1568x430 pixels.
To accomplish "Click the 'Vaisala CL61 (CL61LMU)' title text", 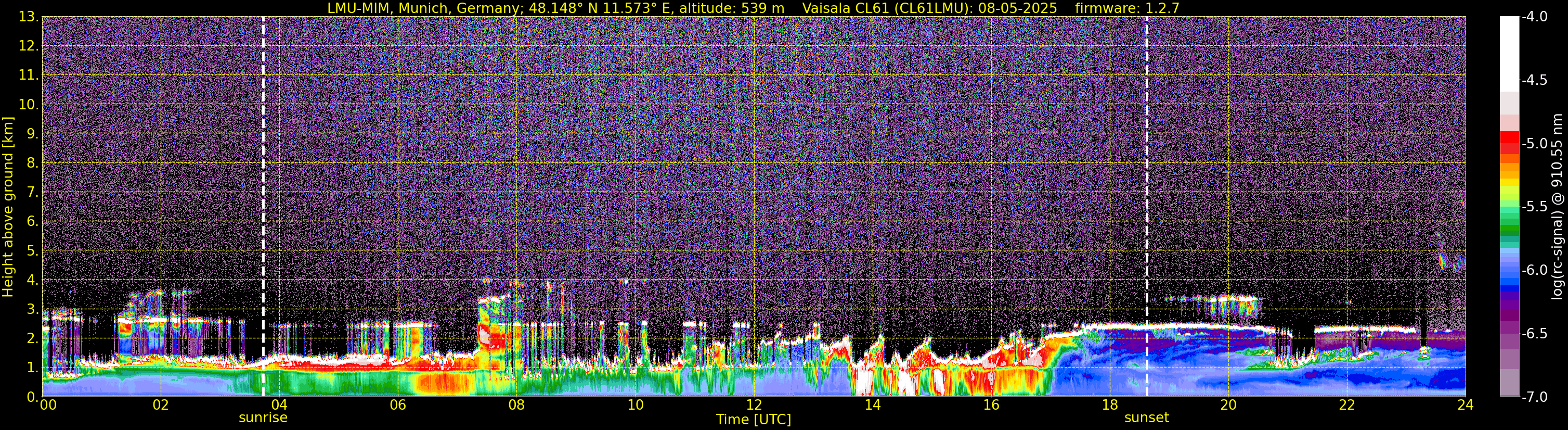I will pos(888,8).
